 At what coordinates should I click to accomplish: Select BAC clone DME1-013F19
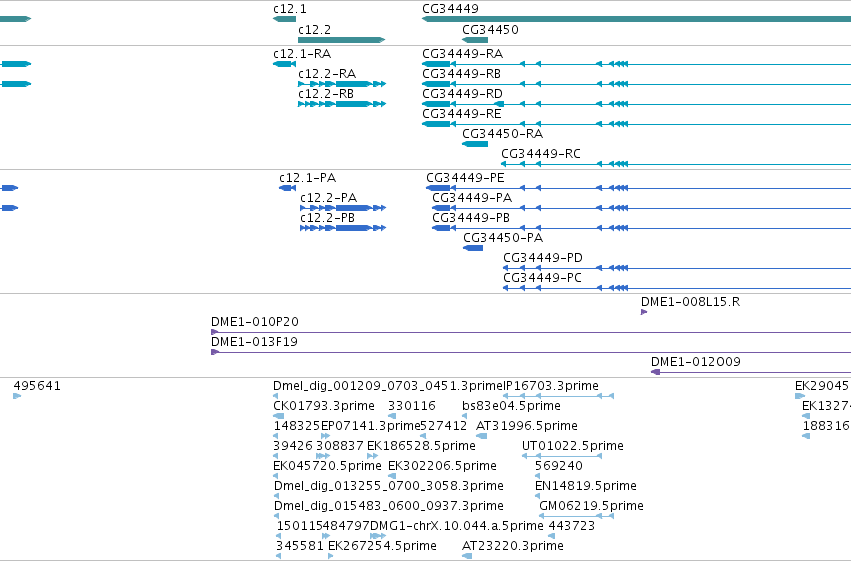531,352
